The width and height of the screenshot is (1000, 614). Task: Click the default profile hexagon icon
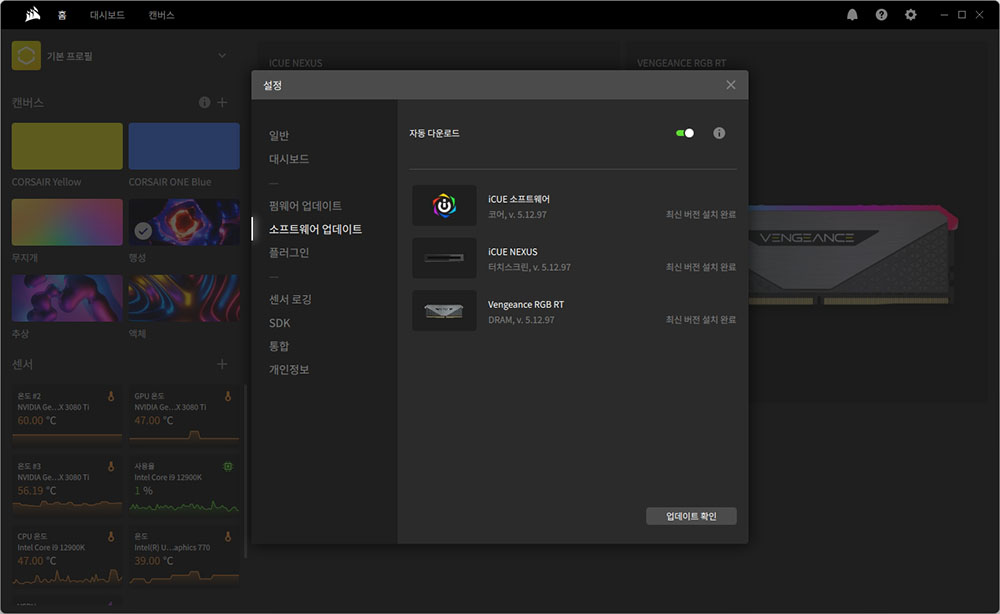click(x=26, y=55)
